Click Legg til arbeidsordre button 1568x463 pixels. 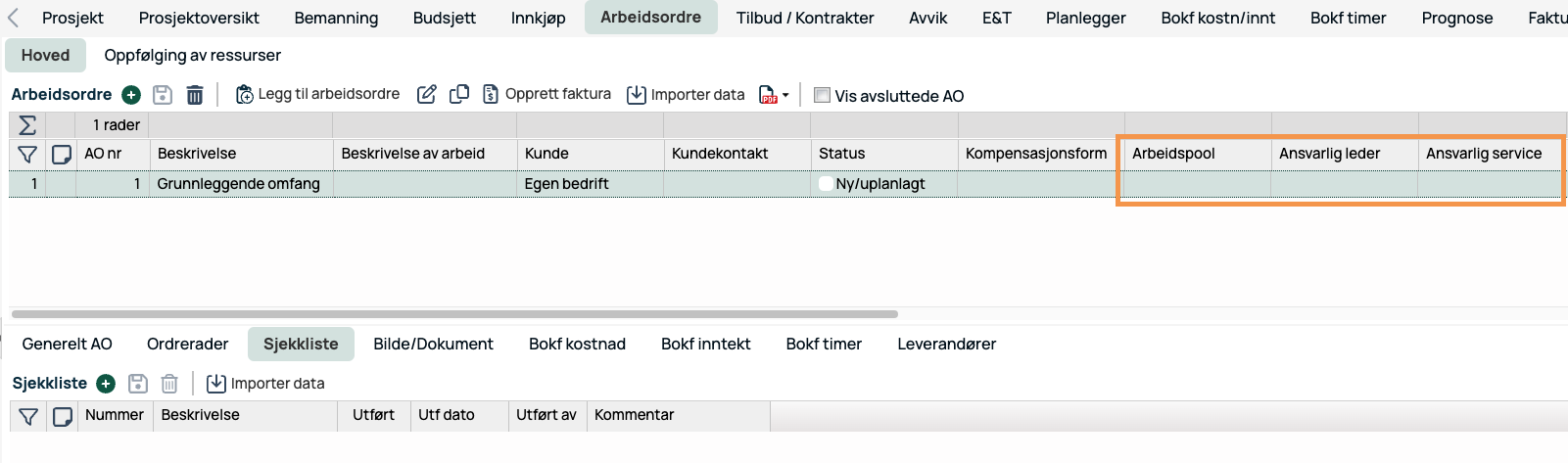(x=318, y=94)
